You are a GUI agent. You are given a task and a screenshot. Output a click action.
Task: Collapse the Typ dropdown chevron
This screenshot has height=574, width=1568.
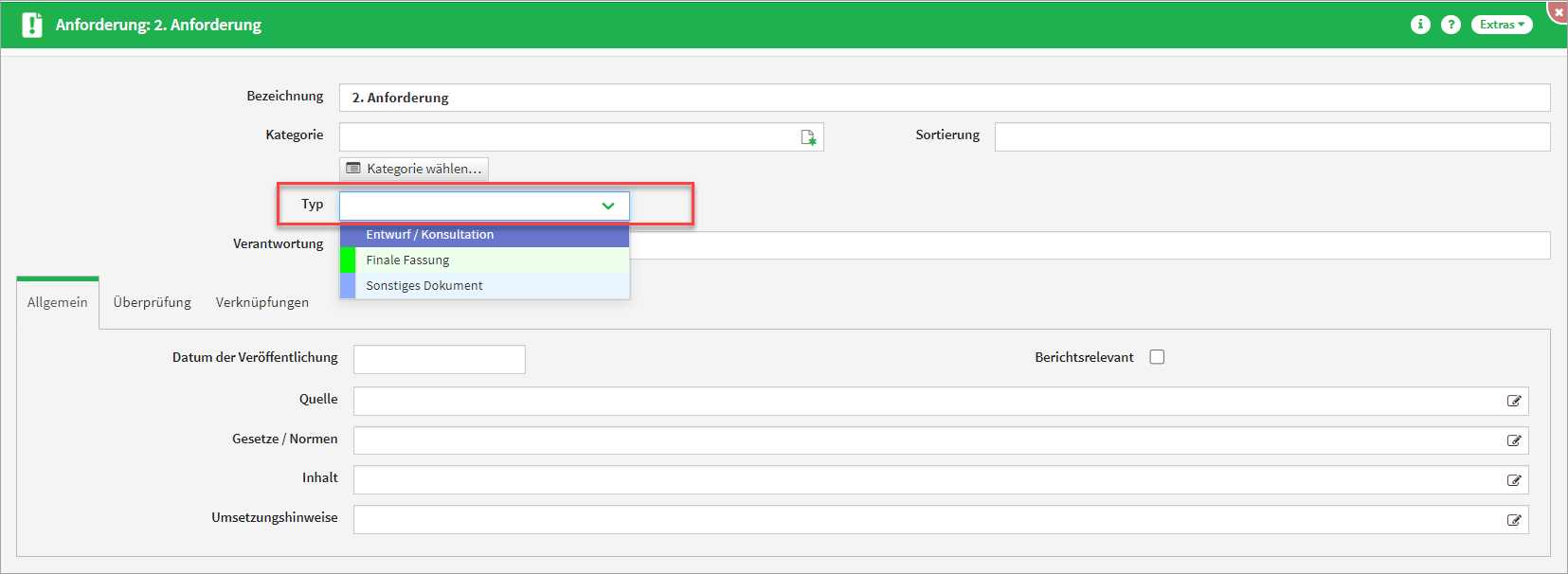tap(608, 206)
